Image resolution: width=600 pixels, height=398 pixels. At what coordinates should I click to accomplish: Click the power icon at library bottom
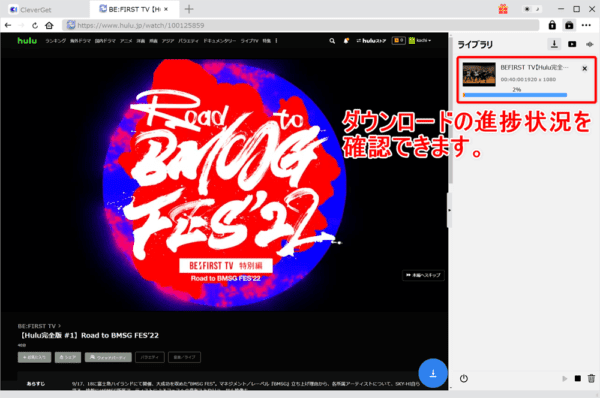tap(464, 378)
